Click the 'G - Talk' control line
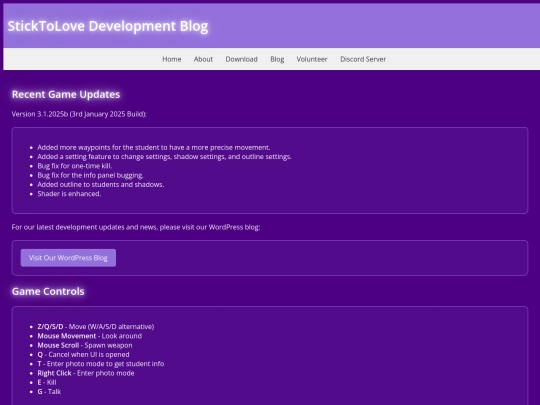This screenshot has height=405, width=540. (x=49, y=392)
